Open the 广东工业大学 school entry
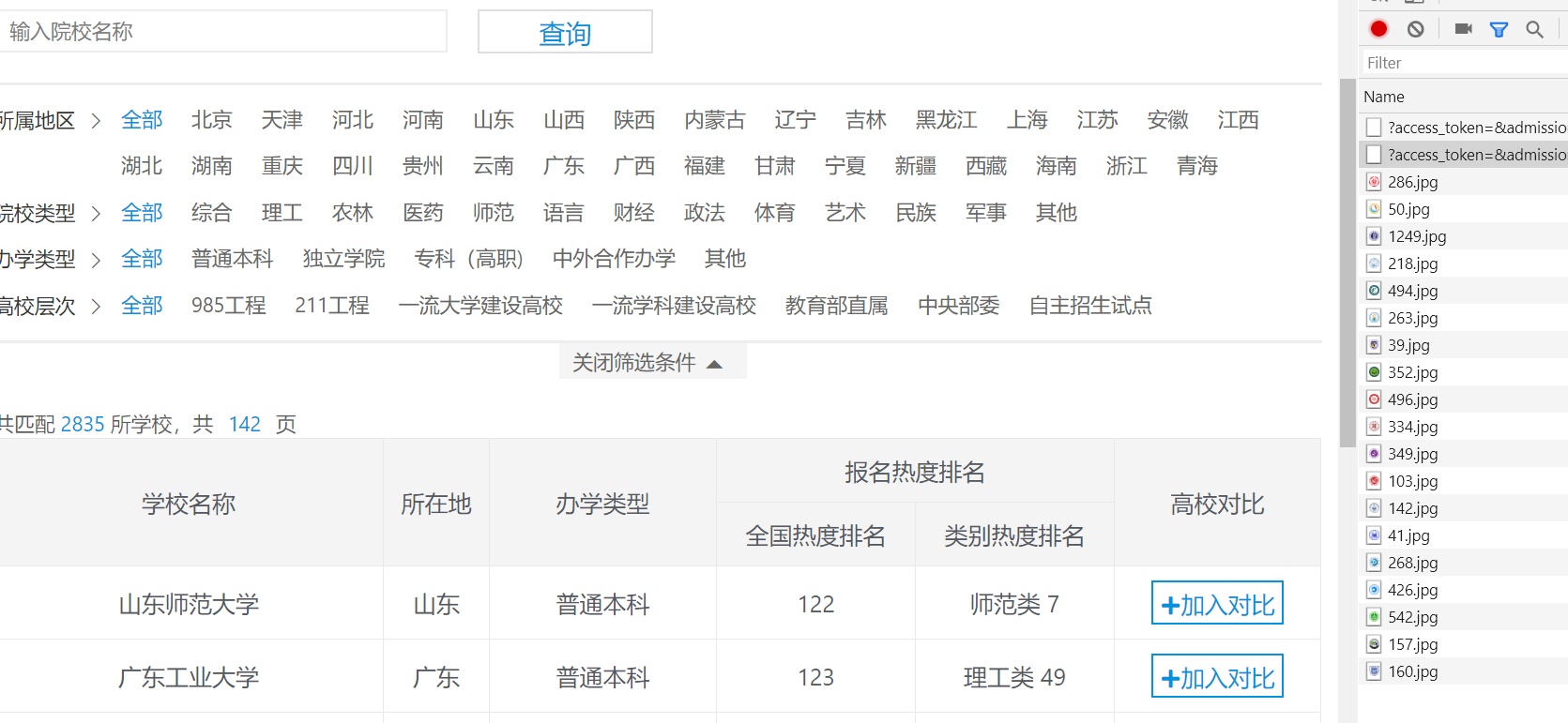Image resolution: width=1568 pixels, height=723 pixels. 189,677
